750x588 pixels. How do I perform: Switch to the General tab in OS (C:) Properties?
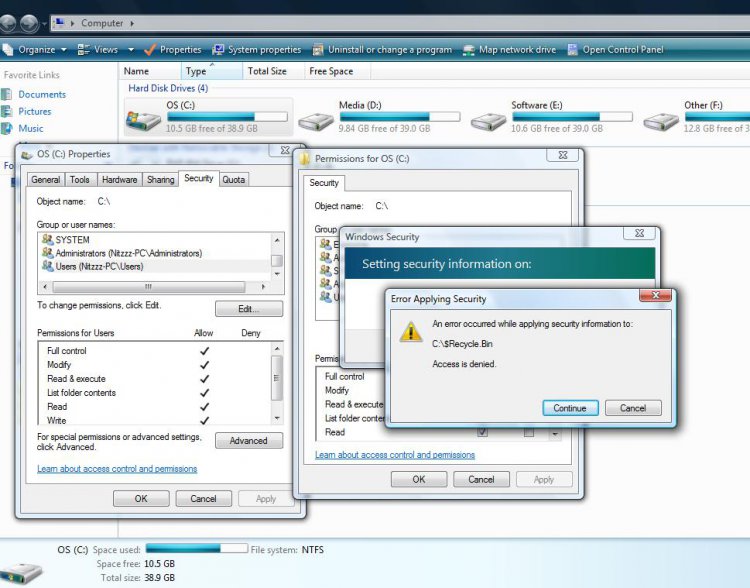click(x=45, y=179)
